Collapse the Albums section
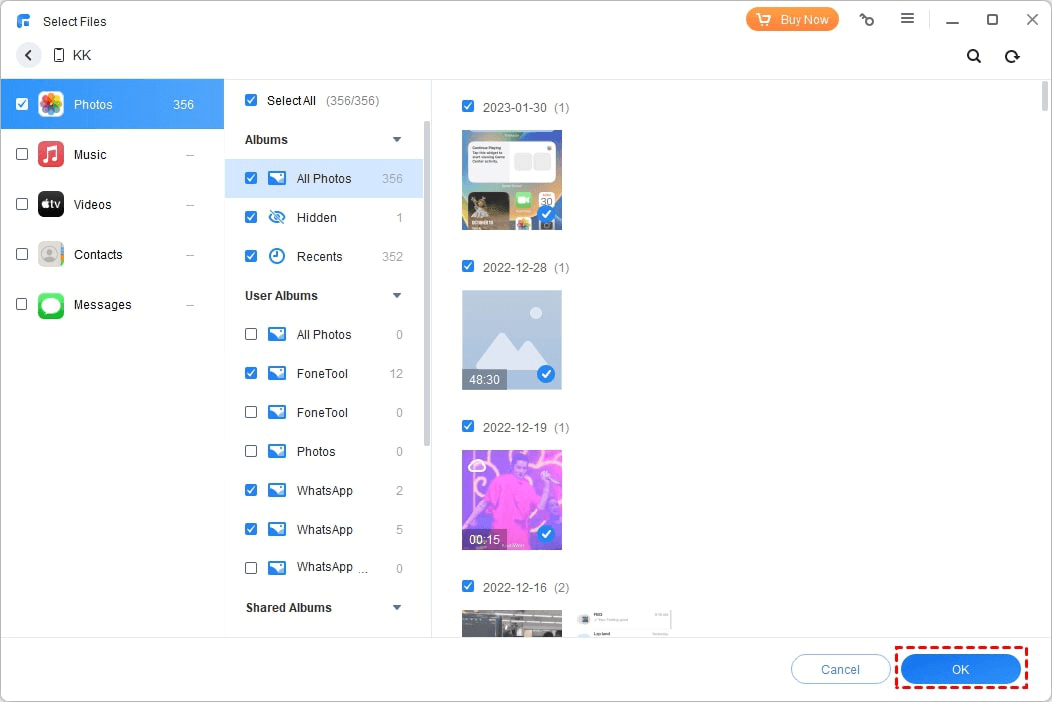Viewport: 1052px width, 702px height. click(x=397, y=140)
